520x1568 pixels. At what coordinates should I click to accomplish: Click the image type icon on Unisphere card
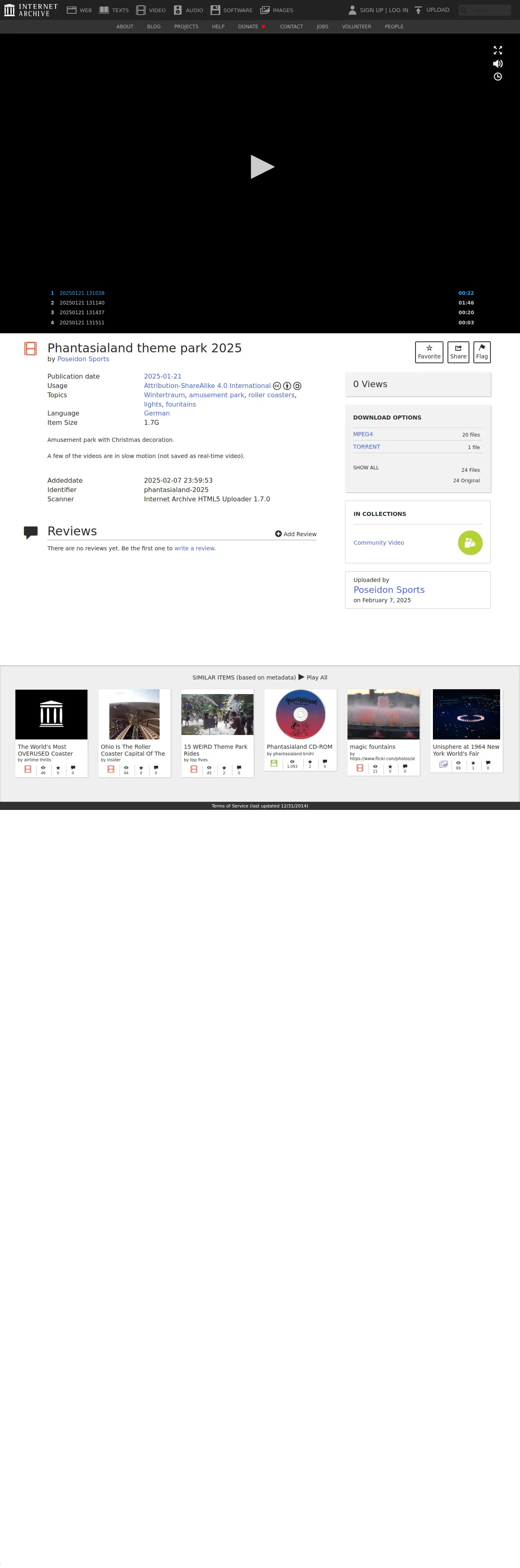pos(443,764)
